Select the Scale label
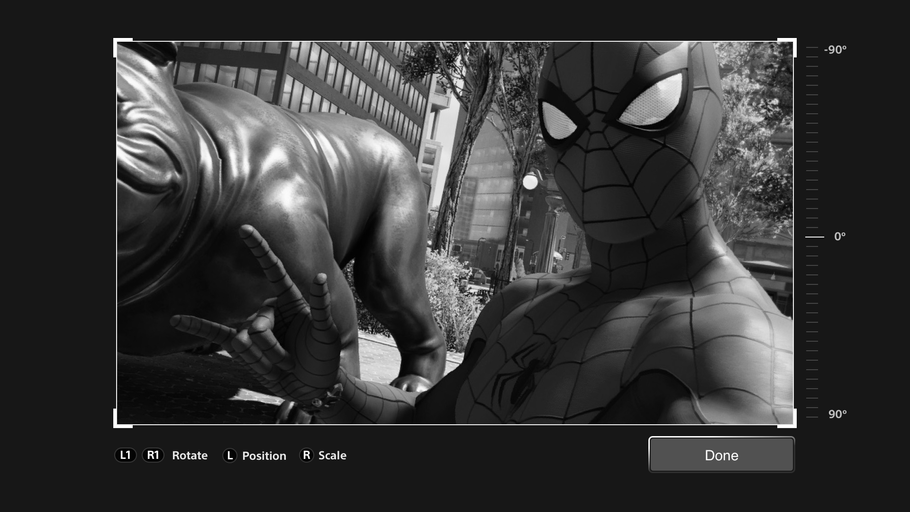 coord(333,456)
